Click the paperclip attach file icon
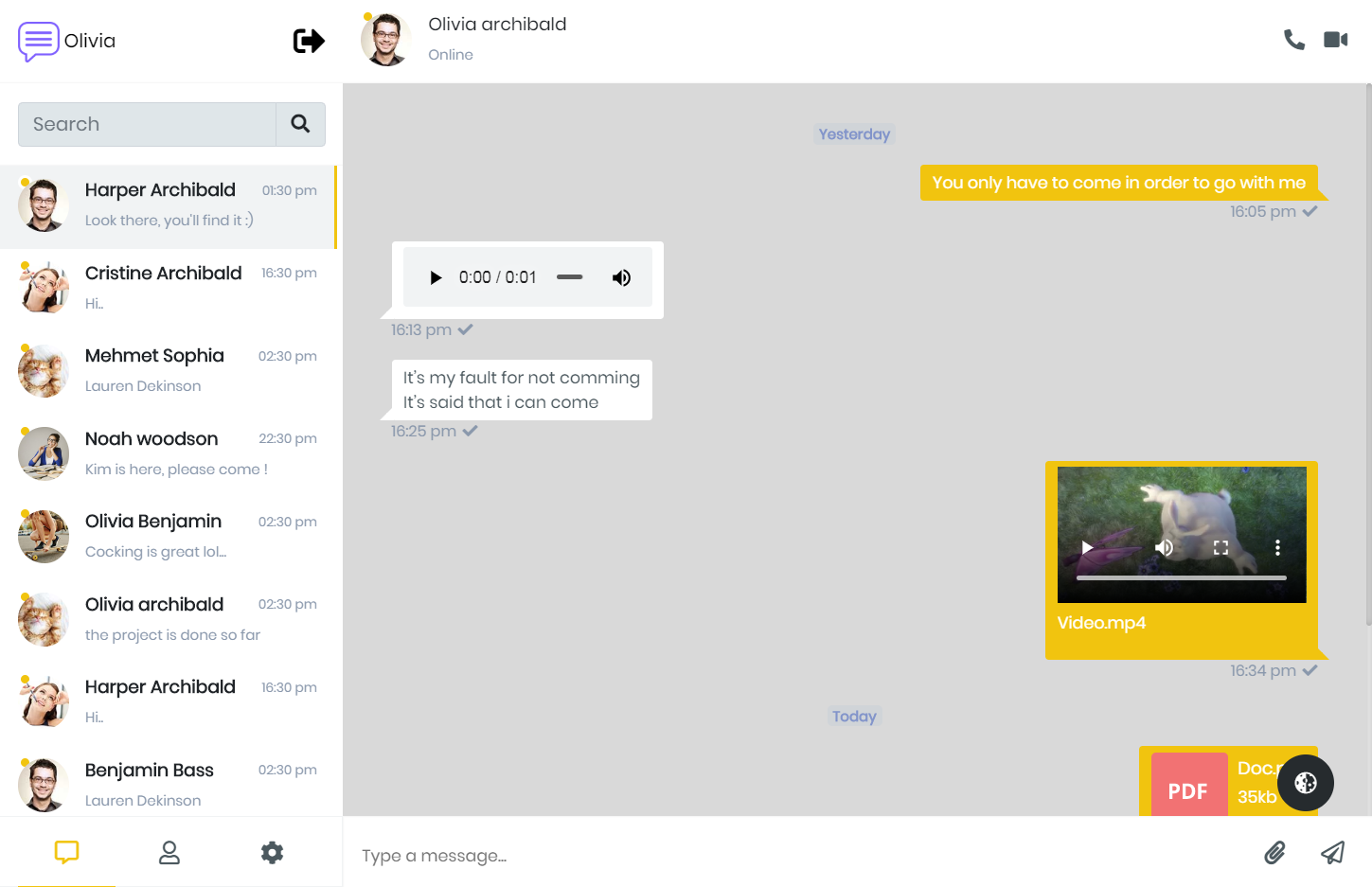Viewport: 1372px width, 887px height. (x=1274, y=853)
